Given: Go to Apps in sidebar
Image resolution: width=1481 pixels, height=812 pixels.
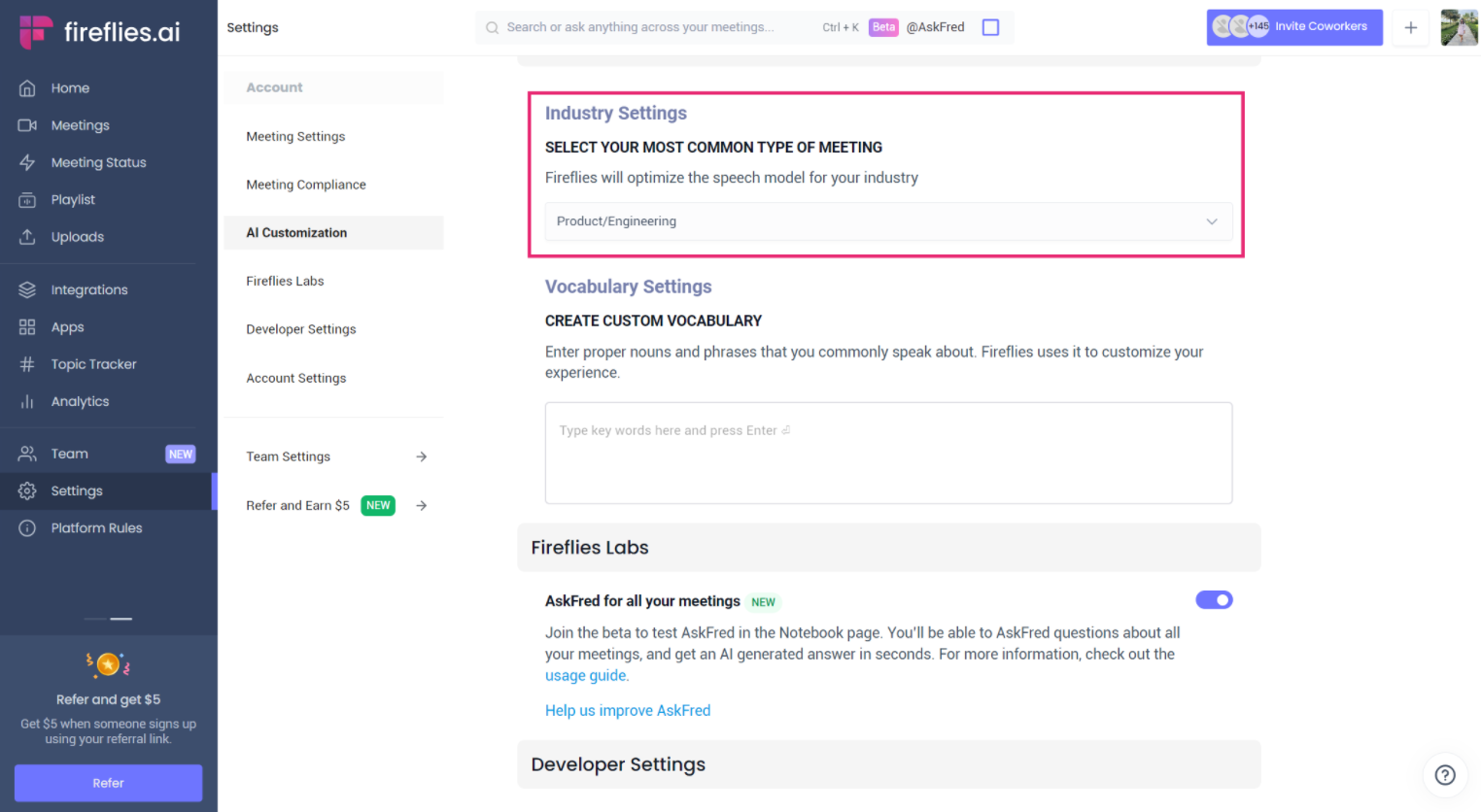Looking at the screenshot, I should pyautogui.click(x=67, y=327).
